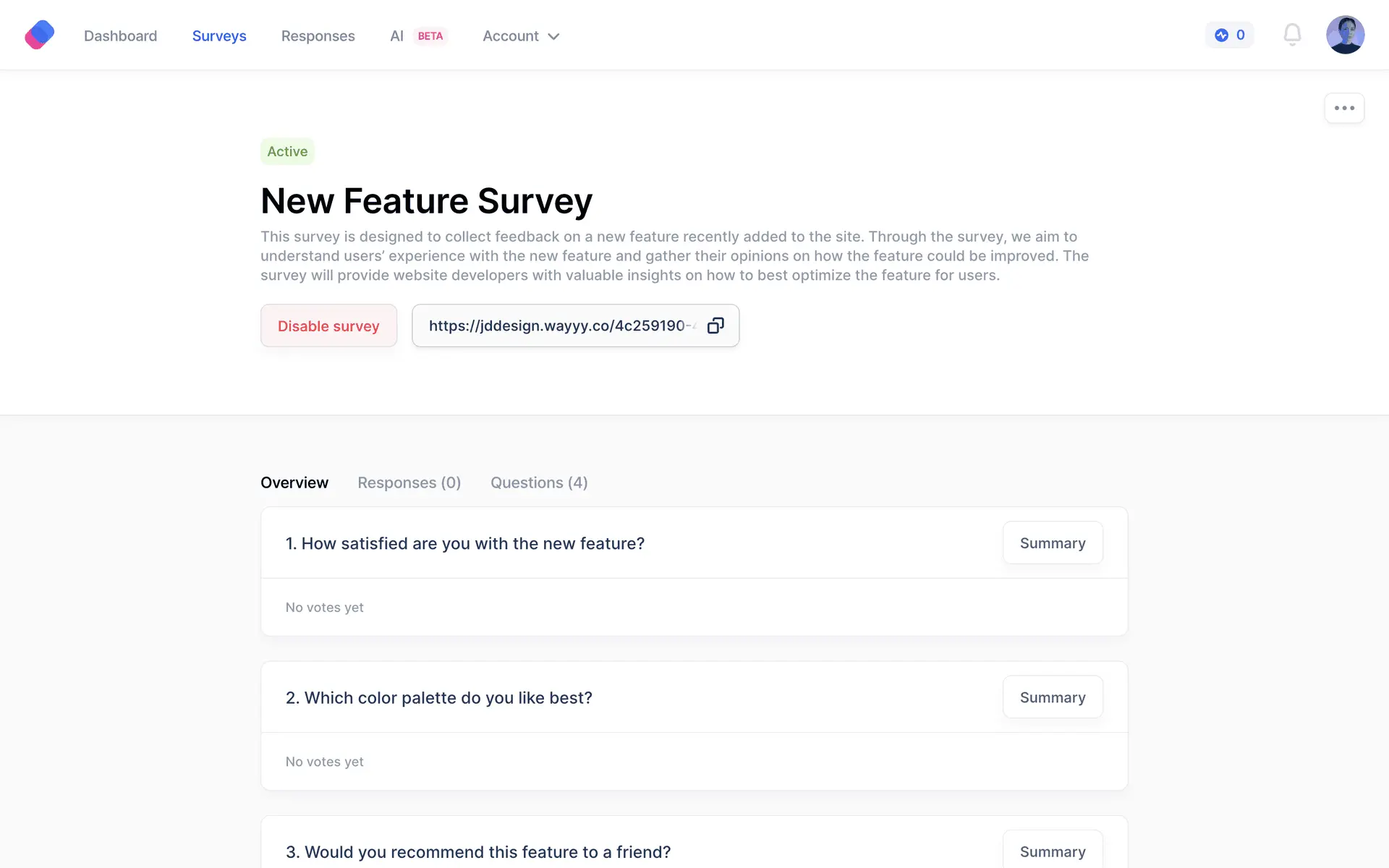View Summary for recommend-to-friend question

(1052, 851)
